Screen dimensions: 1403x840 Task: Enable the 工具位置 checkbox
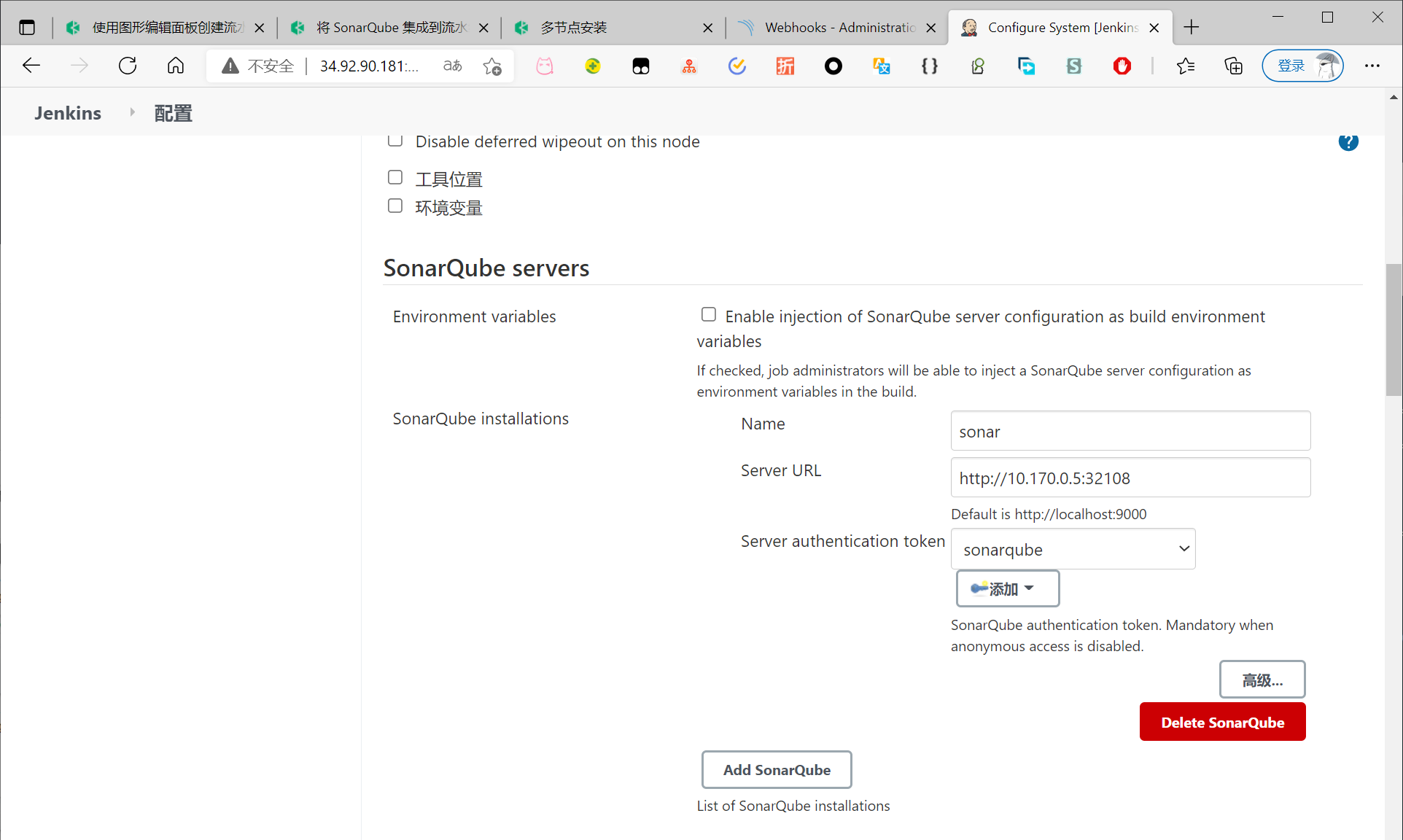[x=395, y=177]
